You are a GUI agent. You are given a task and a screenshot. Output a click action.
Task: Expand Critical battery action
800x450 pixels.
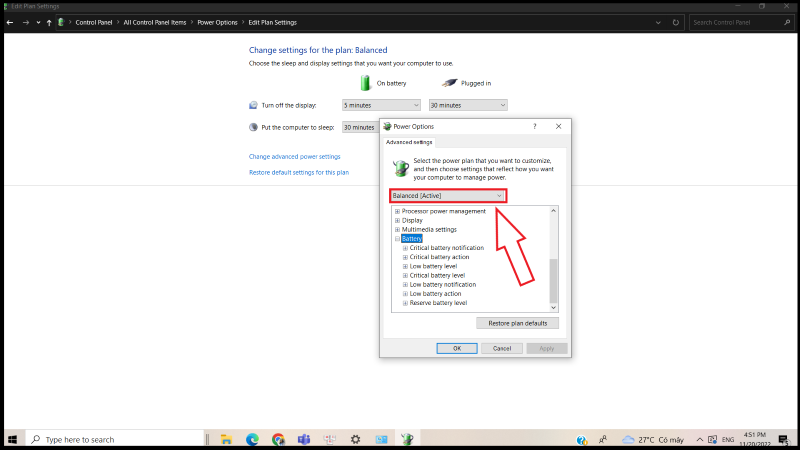tap(405, 257)
